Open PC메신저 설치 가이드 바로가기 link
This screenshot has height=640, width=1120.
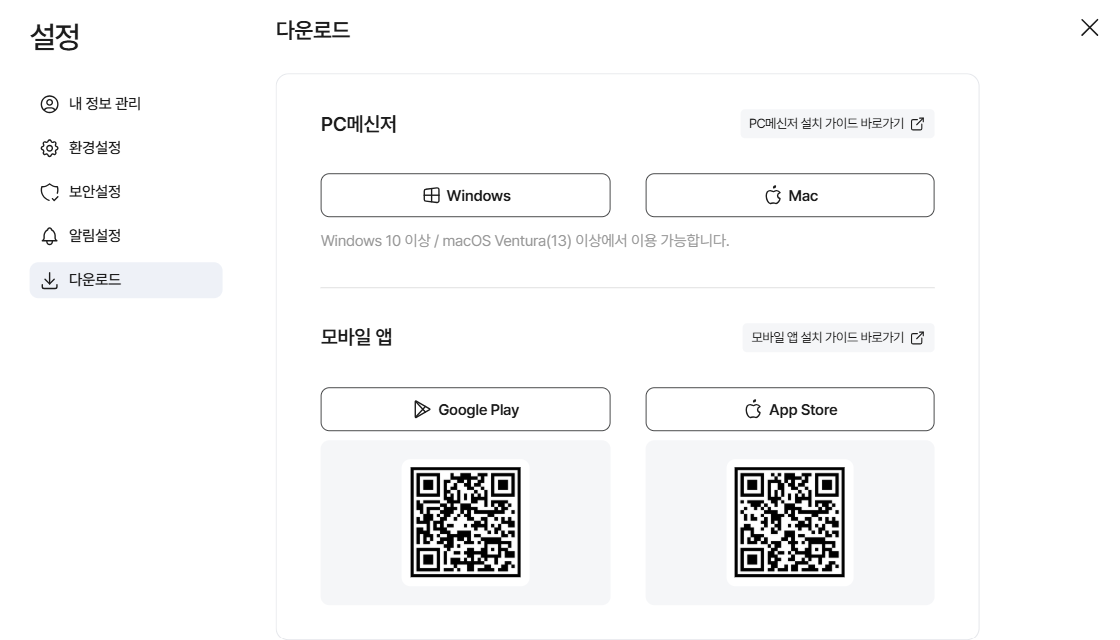tap(826, 124)
